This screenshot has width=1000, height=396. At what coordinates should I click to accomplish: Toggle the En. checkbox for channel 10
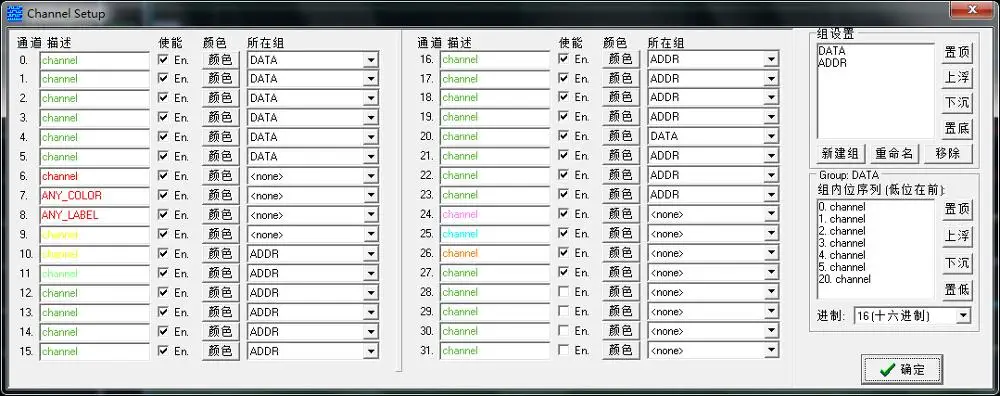point(163,254)
